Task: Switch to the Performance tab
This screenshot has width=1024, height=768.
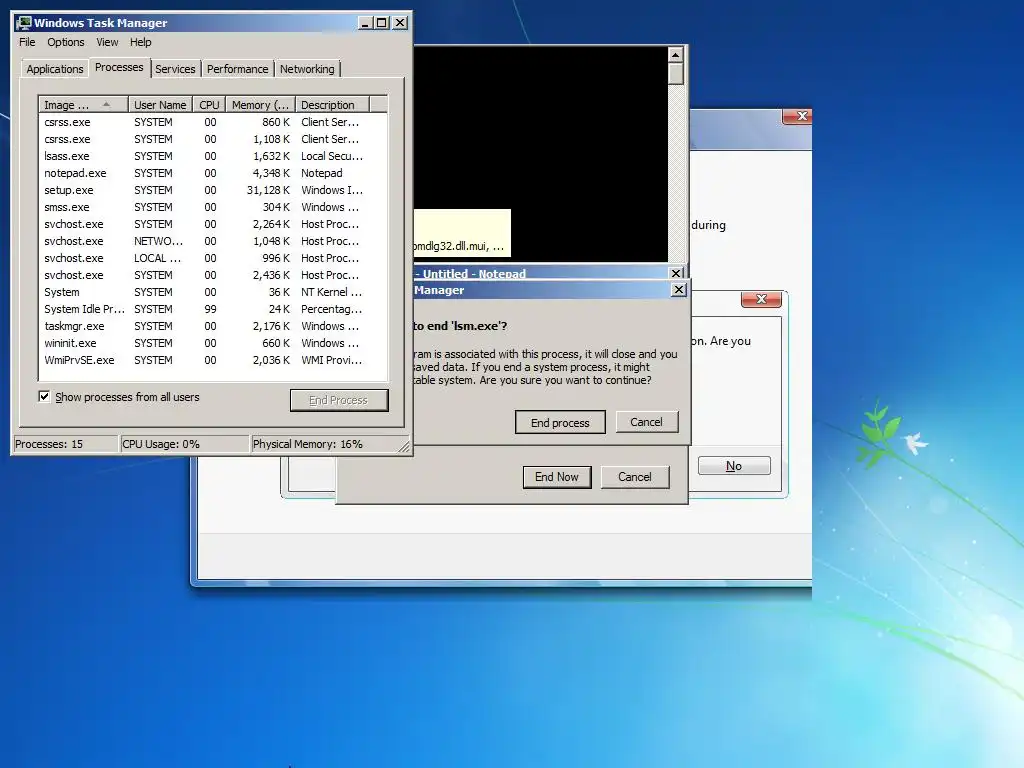Action: point(238,69)
